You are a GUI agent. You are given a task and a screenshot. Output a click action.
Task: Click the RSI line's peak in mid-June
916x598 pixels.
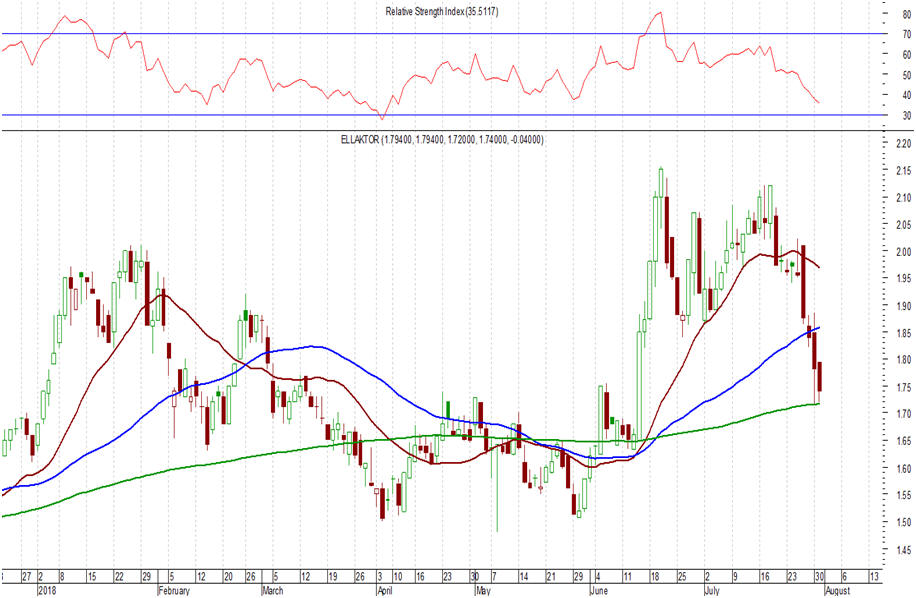658,13
